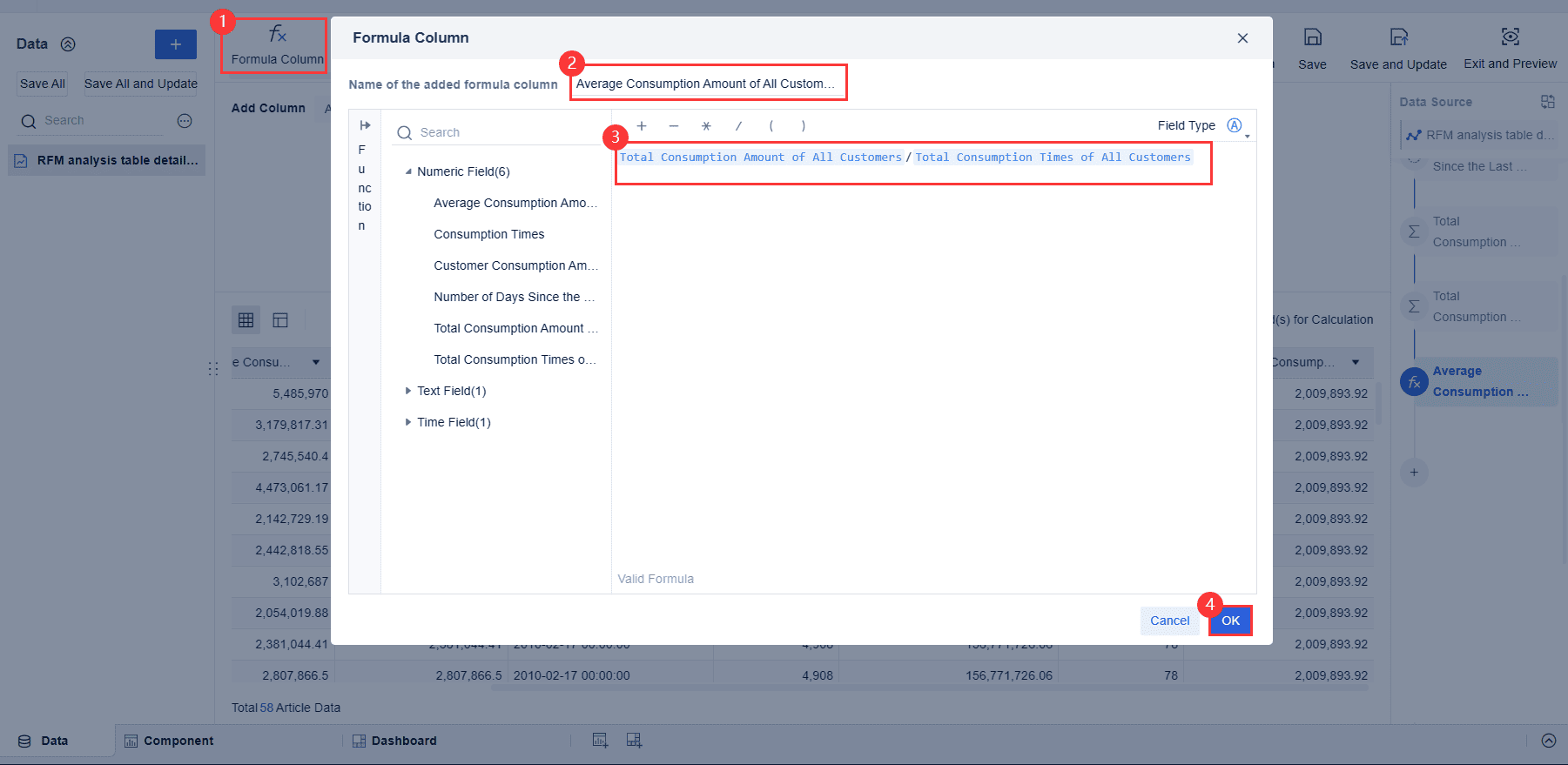
Task: Collapse the Numeric Field(6) group
Action: 408,171
